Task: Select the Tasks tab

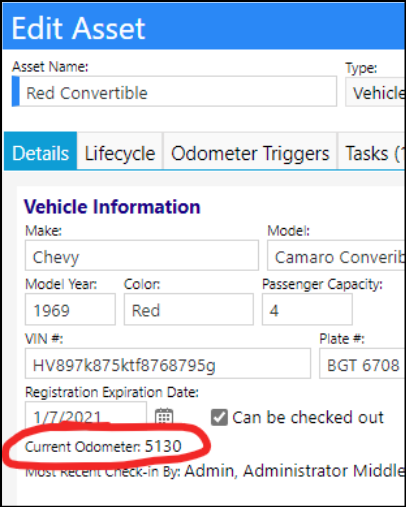Action: pos(372,153)
